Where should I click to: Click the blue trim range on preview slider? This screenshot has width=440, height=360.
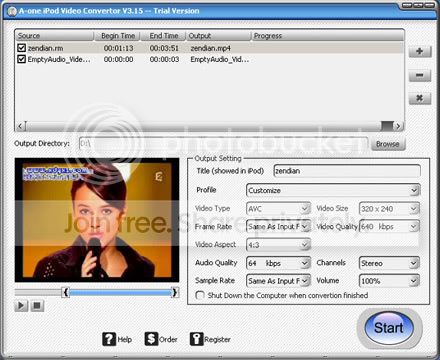120,293
